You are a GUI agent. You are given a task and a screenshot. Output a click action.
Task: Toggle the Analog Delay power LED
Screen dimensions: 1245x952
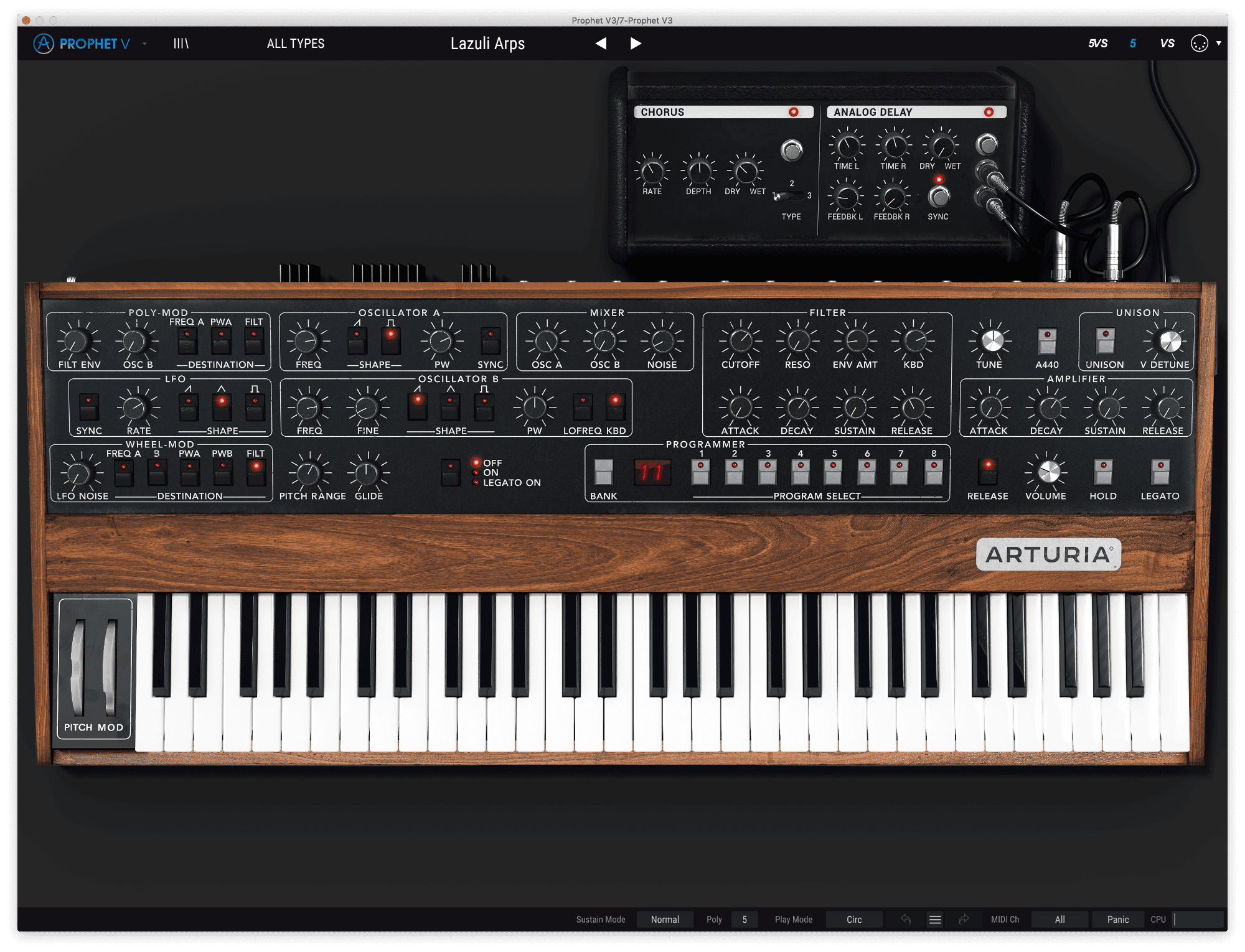(989, 112)
